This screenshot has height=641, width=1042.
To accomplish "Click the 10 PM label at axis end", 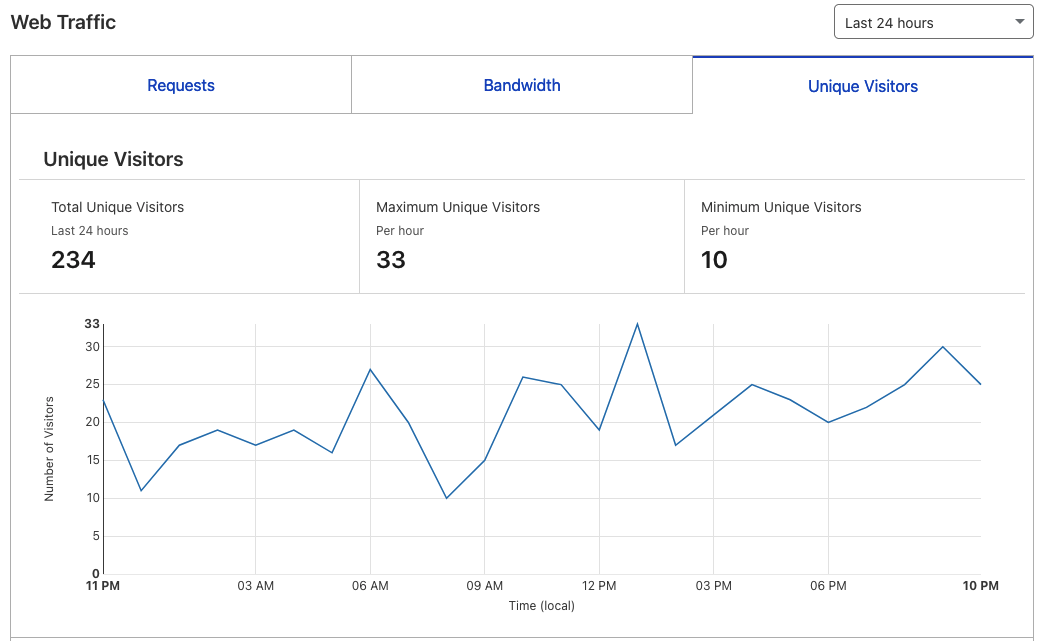I will click(981, 586).
